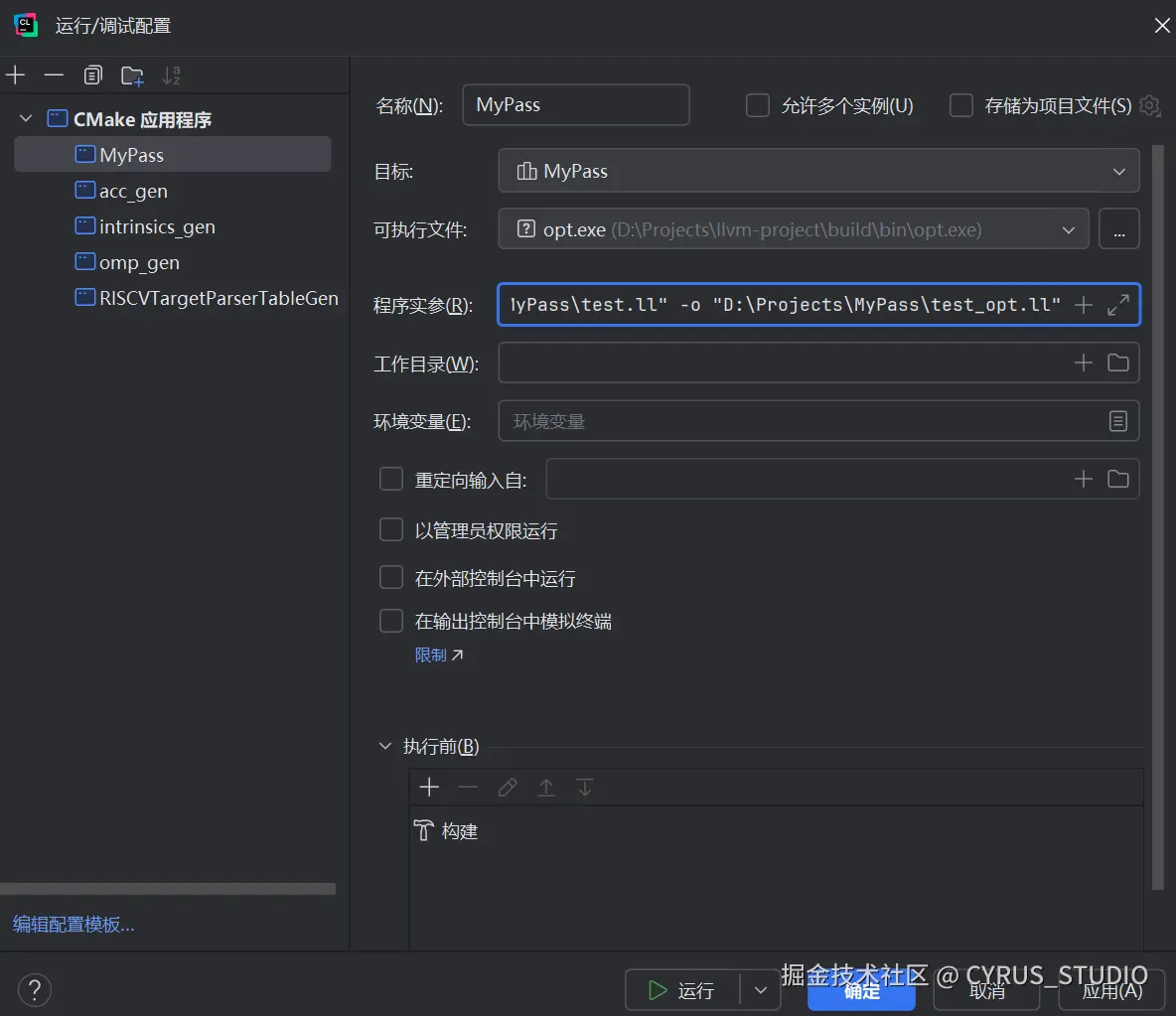Viewport: 1176px width, 1016px height.
Task: Insert macro in 程序实参 field
Action: tap(1083, 305)
